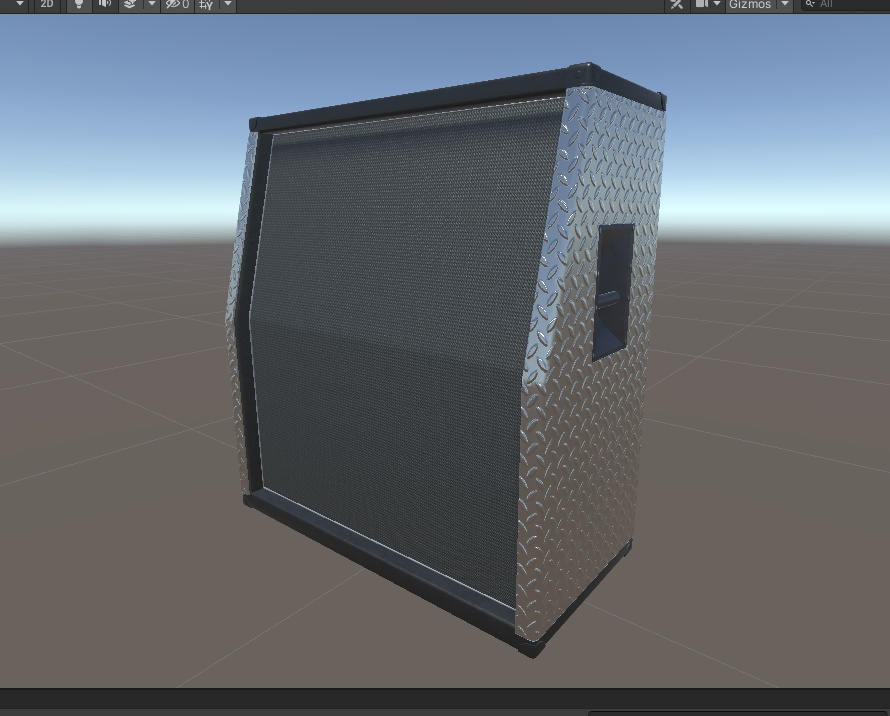Open the grid axis dropdown arrow
Viewport: 890px width, 716px height.
[227, 5]
